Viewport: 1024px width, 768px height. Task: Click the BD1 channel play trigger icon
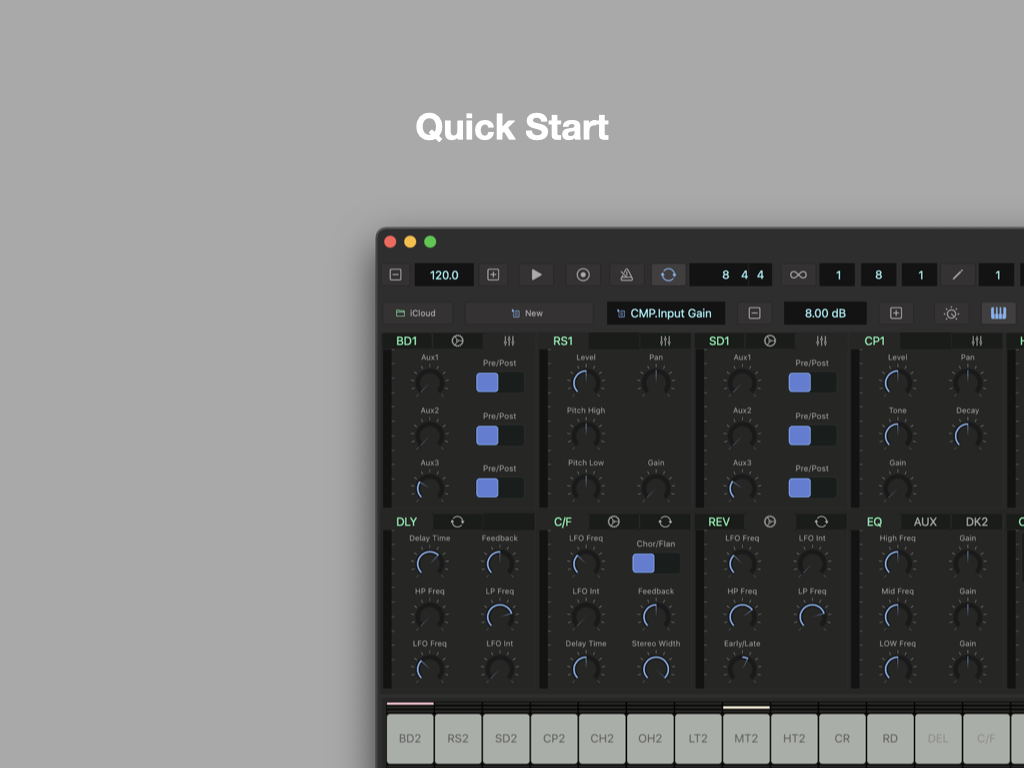pyautogui.click(x=457, y=341)
